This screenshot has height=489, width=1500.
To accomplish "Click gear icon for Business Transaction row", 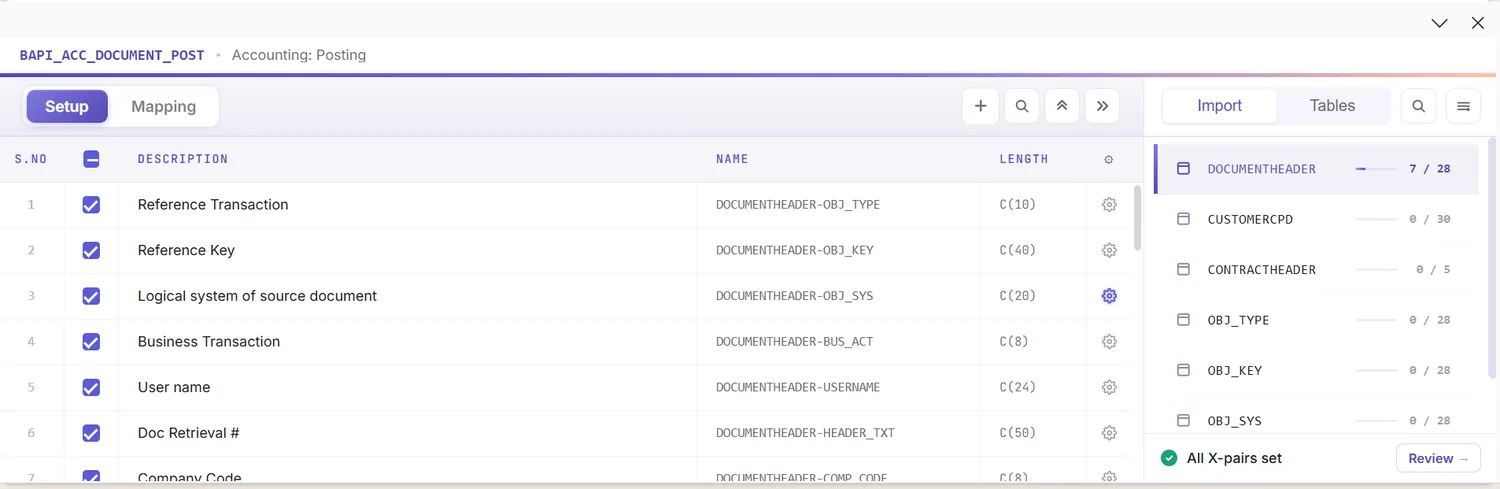I will tap(1109, 342).
